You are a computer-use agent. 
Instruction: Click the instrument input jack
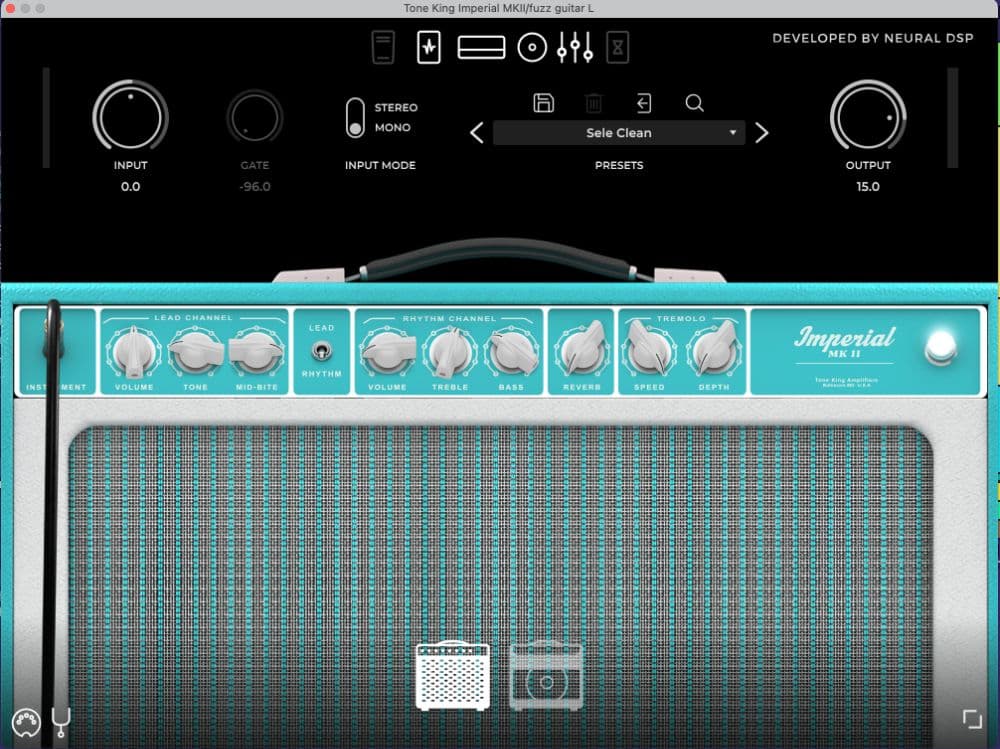54,337
